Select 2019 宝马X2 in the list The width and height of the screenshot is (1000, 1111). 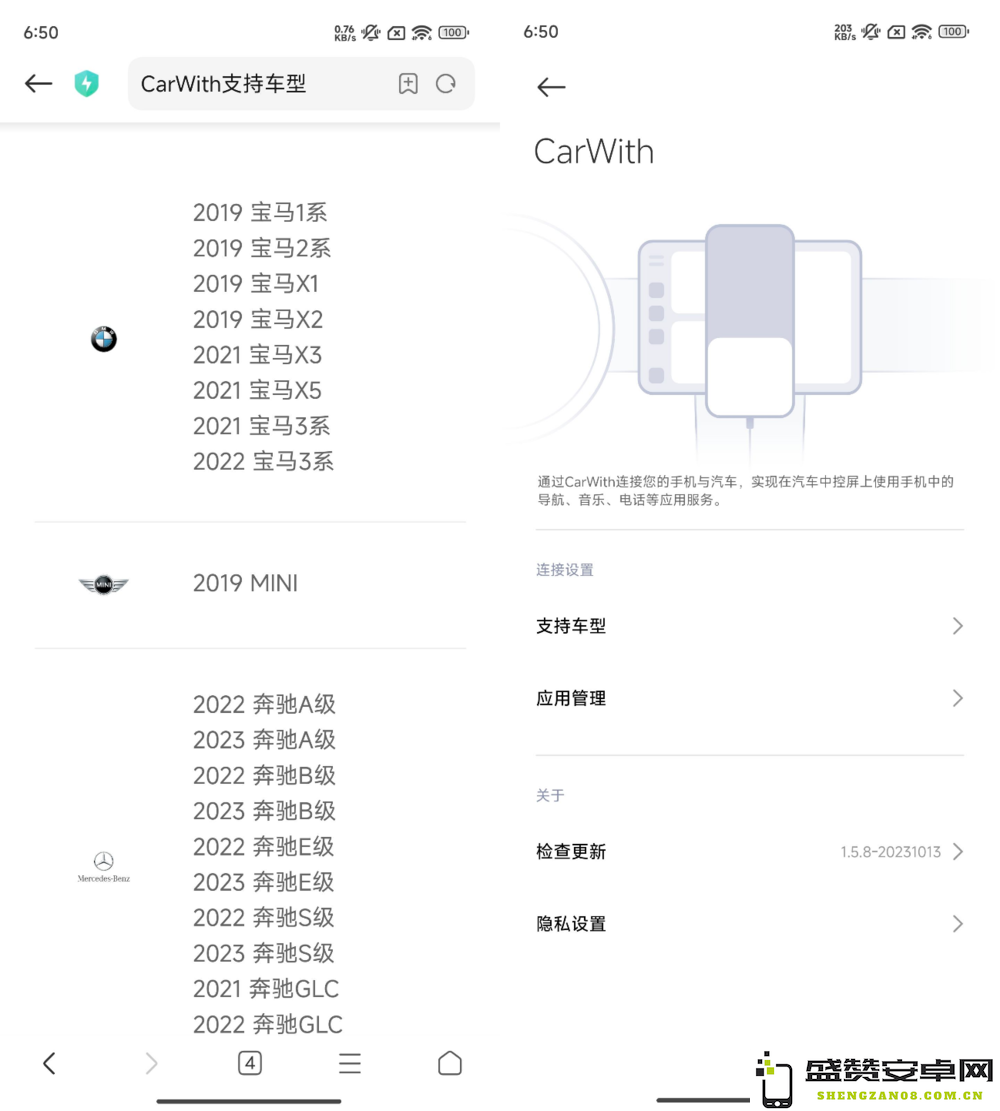(258, 319)
